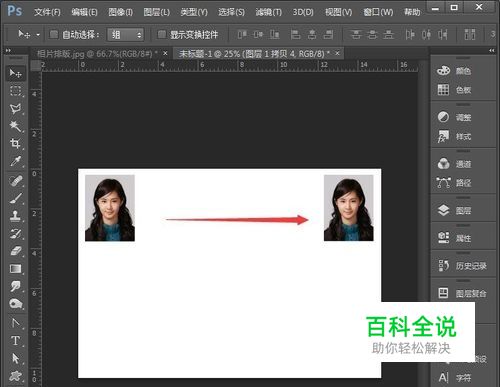The height and width of the screenshot is (387, 500).
Task: Click Align Top Edges in options bar
Action: 242,34
